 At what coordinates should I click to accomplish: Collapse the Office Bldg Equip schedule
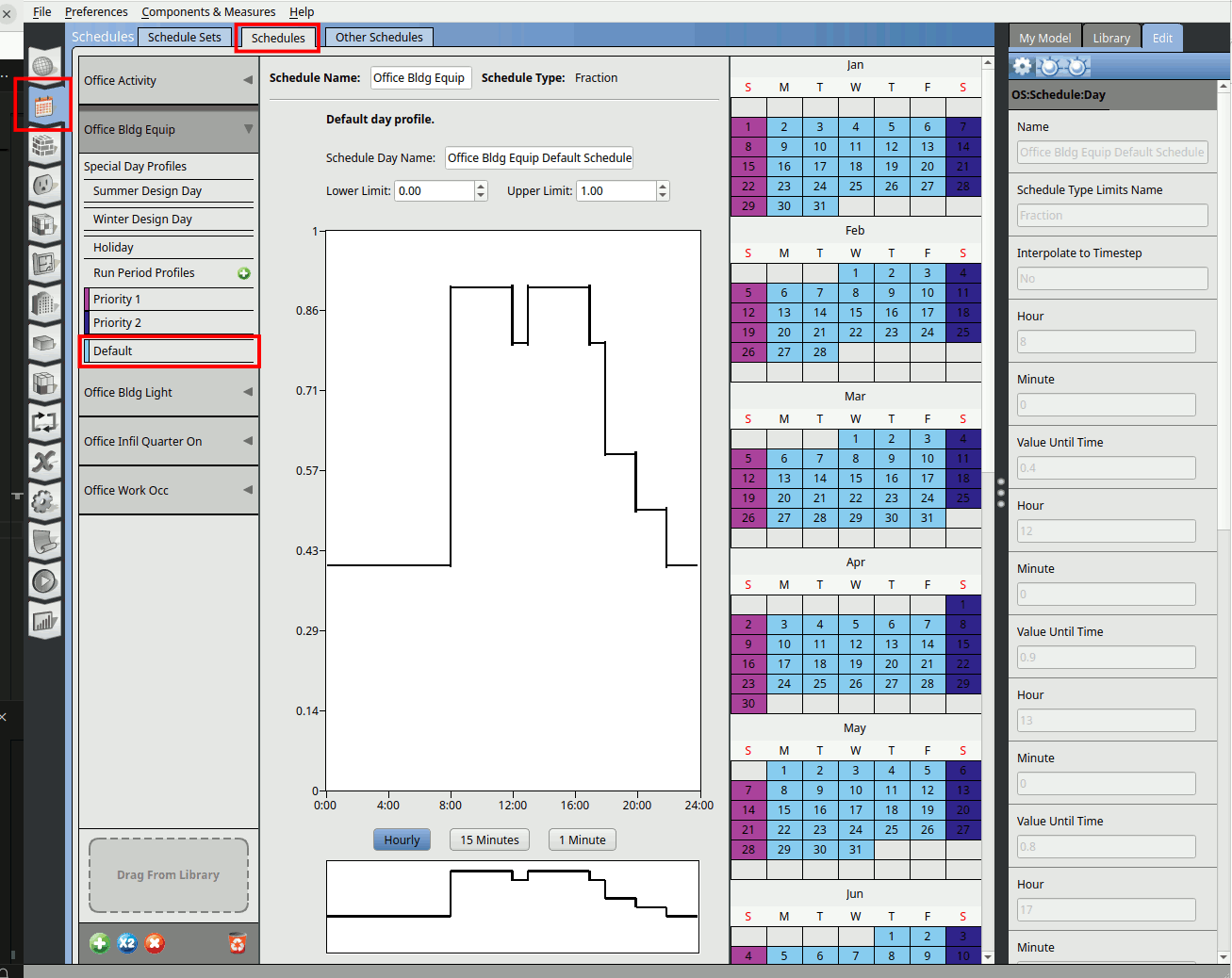coord(248,129)
